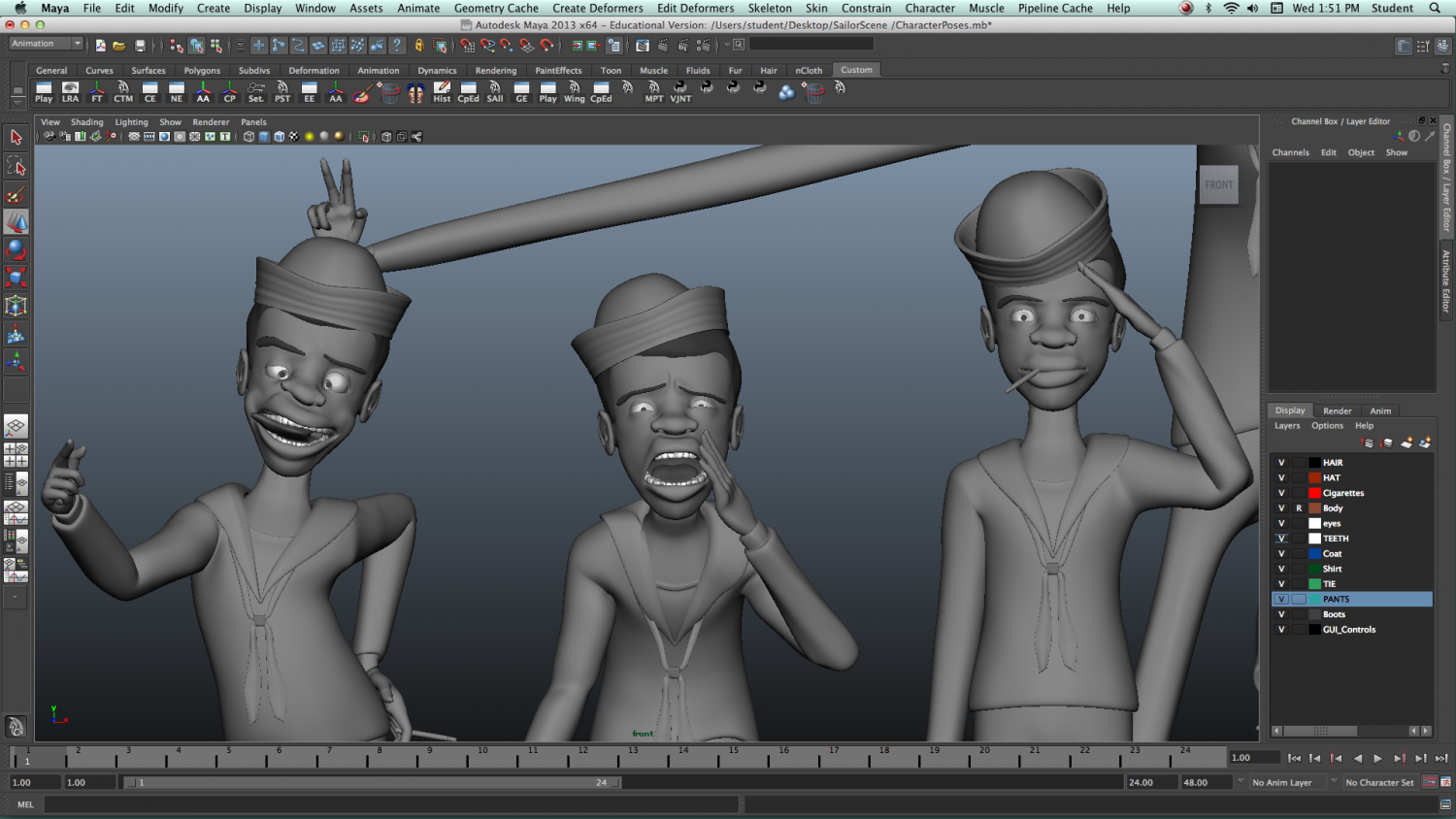Click the question mark snap help icon
The width and height of the screenshot is (1456, 819).
click(x=396, y=45)
